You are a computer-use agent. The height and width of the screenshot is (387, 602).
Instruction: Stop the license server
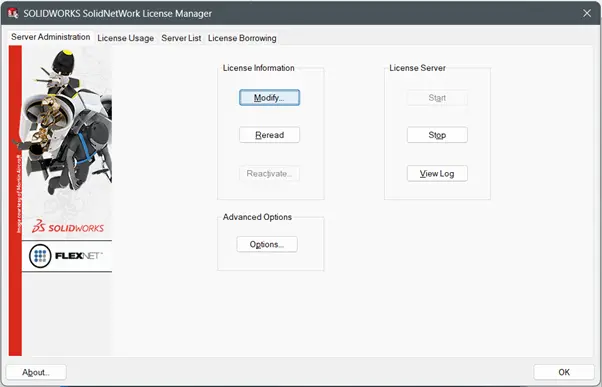[x=437, y=135]
